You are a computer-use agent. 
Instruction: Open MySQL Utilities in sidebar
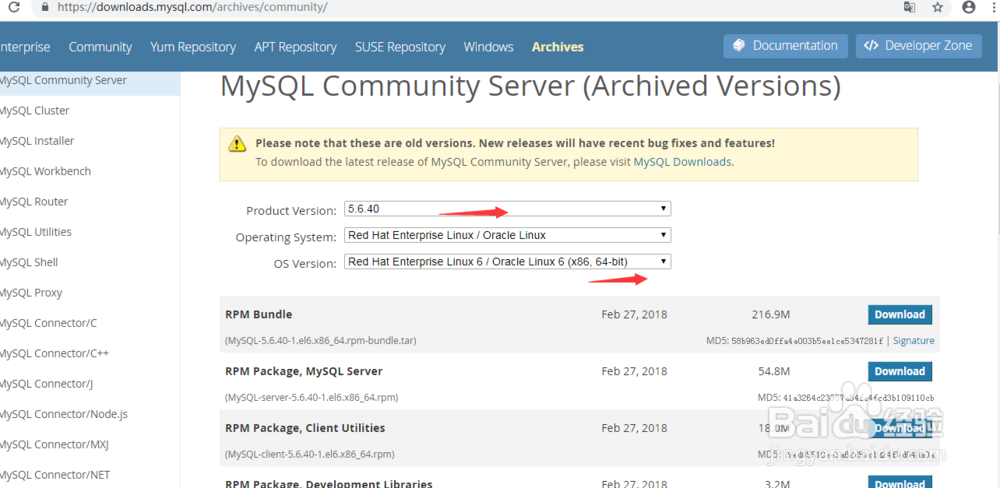[36, 232]
